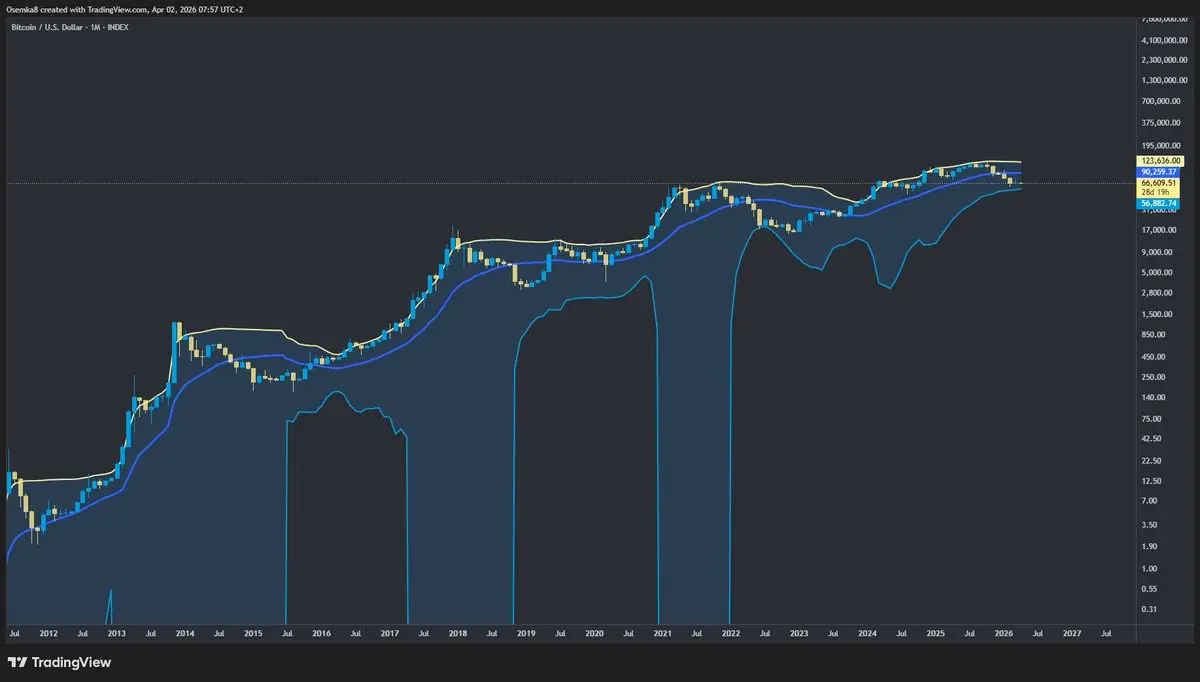This screenshot has height=682, width=1200.
Task: Click the 250.00 price axis label
Action: 1154,377
